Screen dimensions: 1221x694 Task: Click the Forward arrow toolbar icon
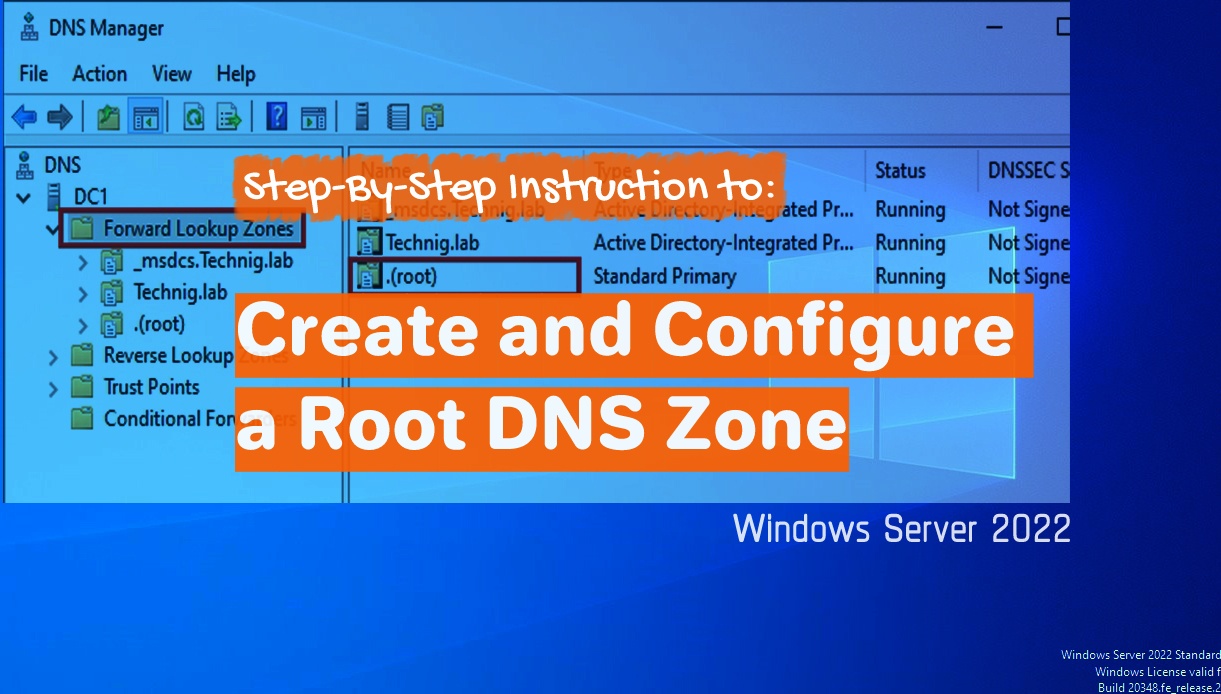[60, 117]
